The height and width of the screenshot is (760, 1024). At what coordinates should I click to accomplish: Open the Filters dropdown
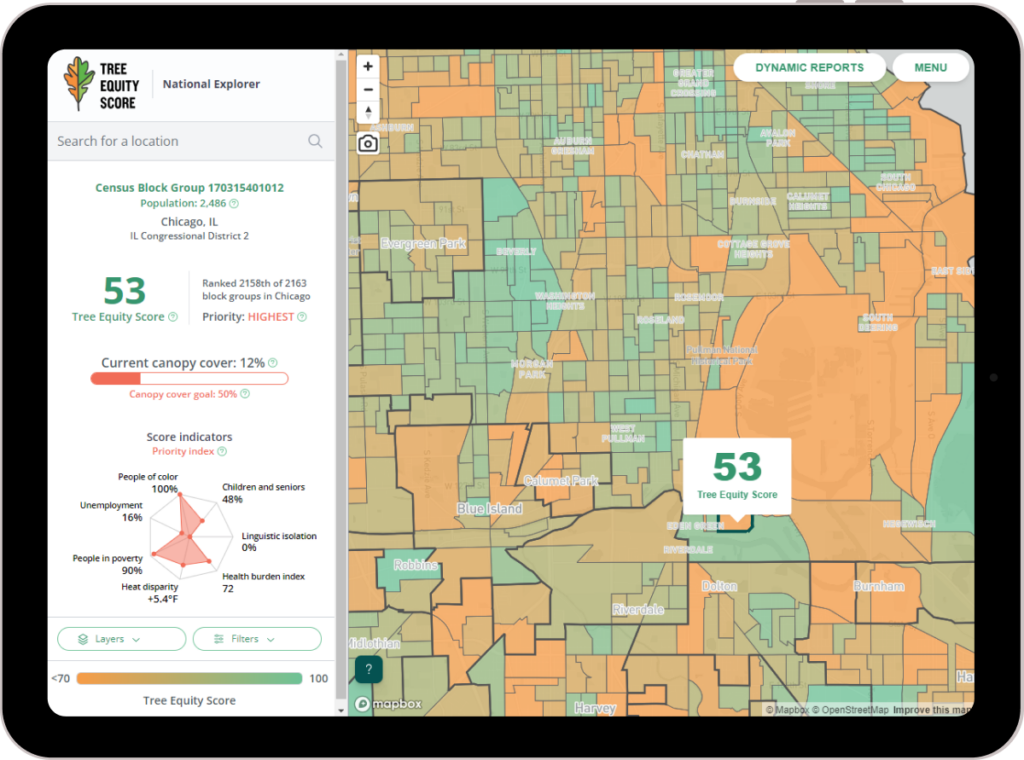257,639
